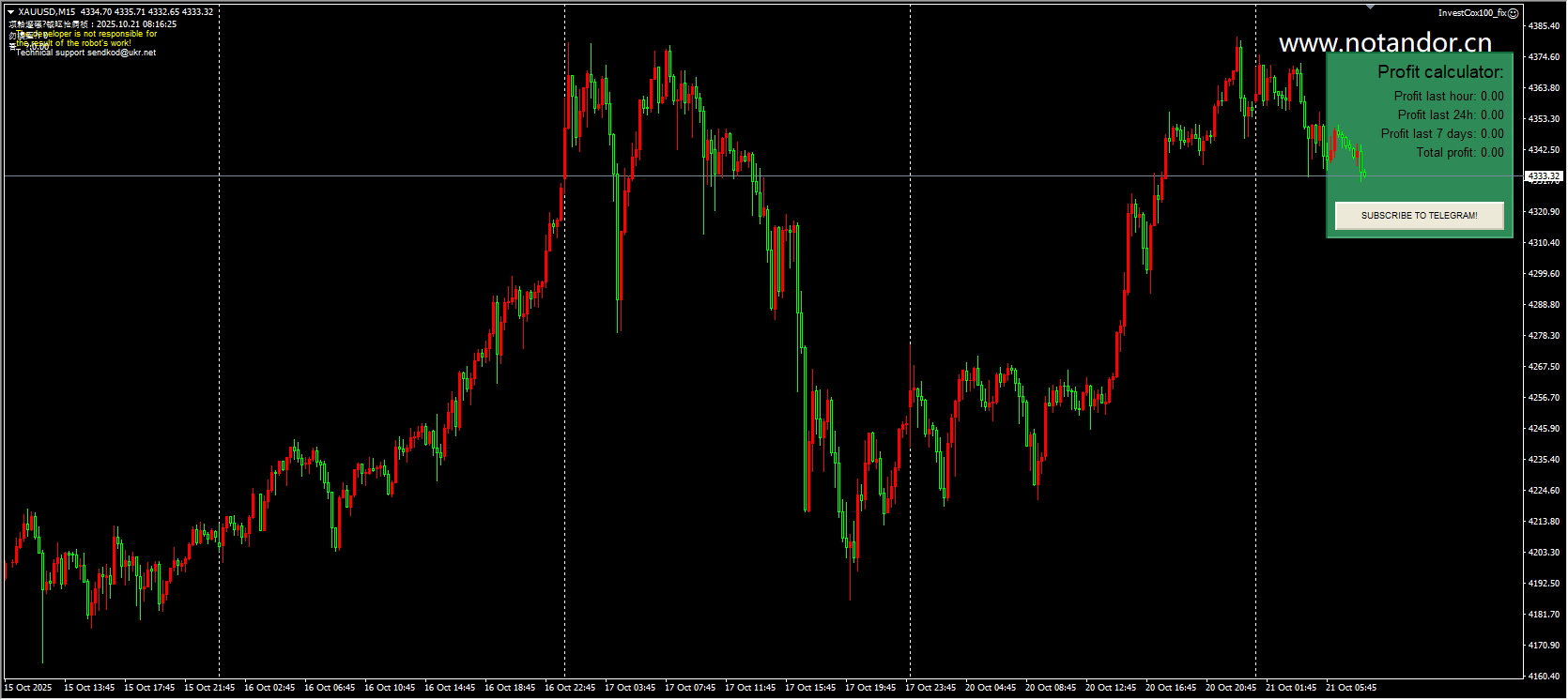The width and height of the screenshot is (1568, 700).
Task: Click price scale label 4181.70
Action: tap(1544, 615)
